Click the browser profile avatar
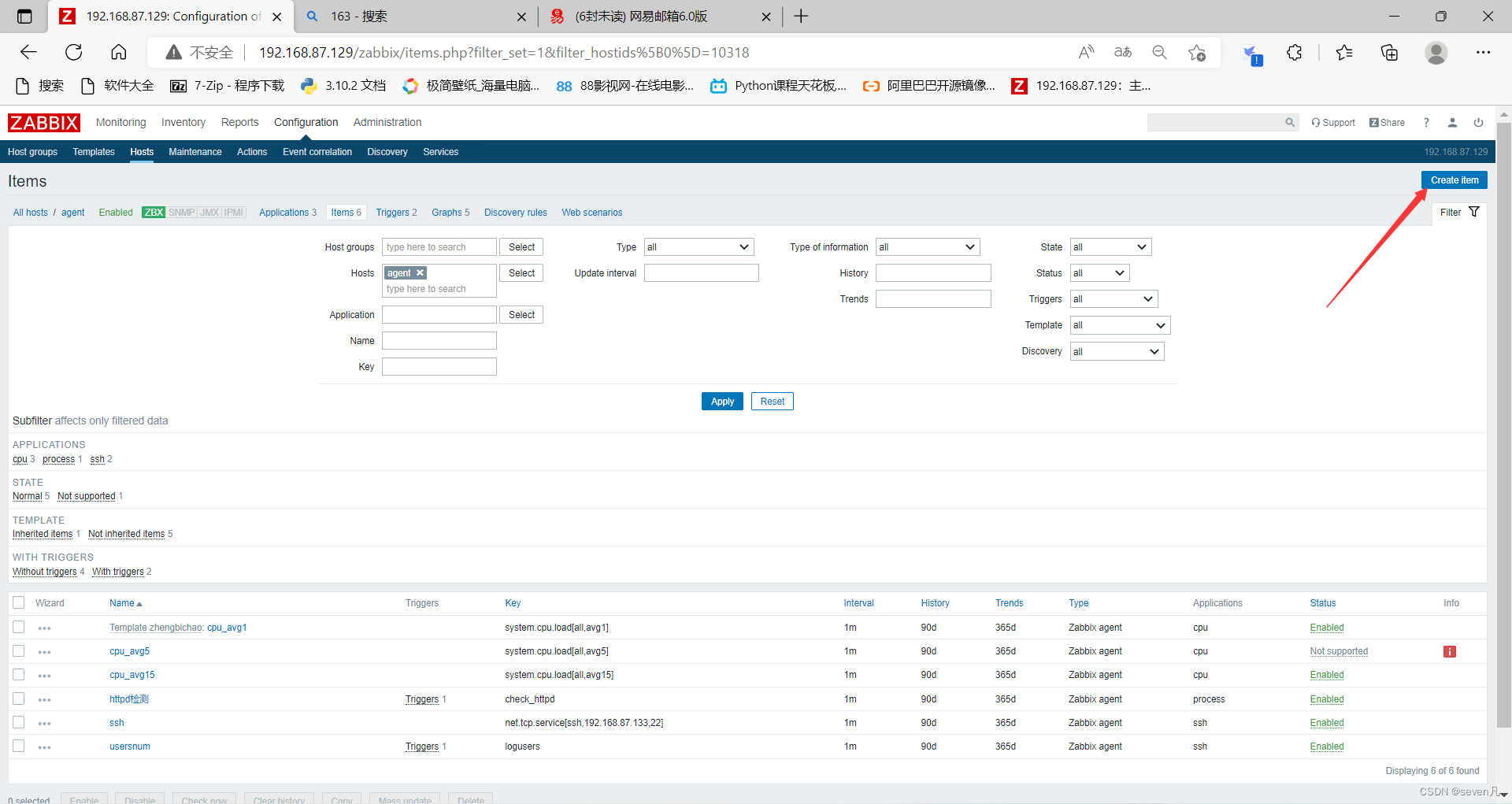The width and height of the screenshot is (1512, 804). (1436, 53)
